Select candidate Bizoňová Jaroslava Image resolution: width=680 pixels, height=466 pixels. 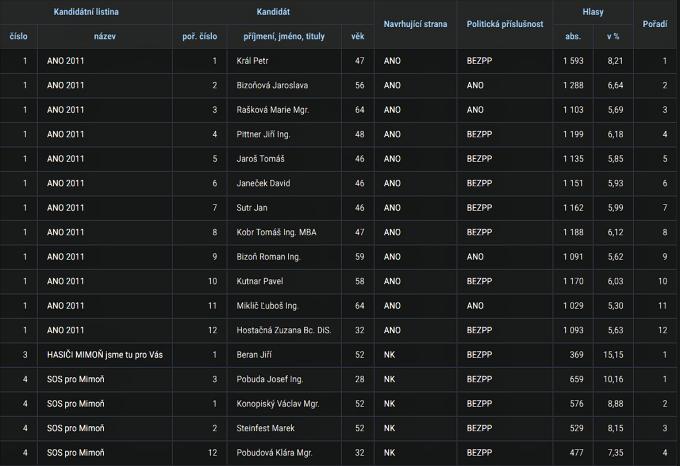pyautogui.click(x=272, y=85)
